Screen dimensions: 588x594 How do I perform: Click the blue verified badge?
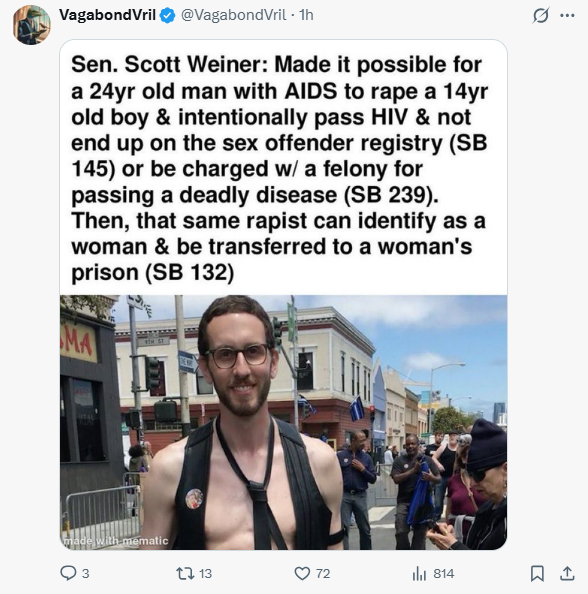[167, 16]
